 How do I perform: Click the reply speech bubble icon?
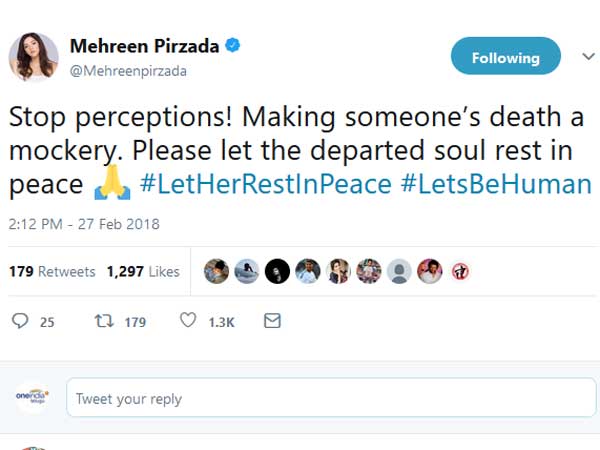pyautogui.click(x=20, y=321)
